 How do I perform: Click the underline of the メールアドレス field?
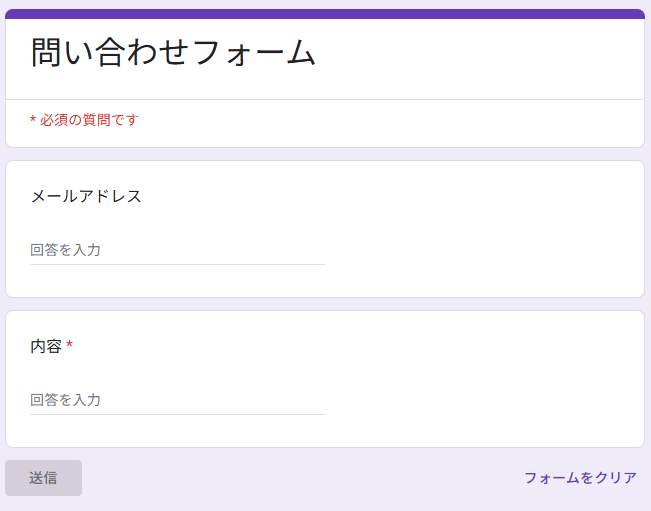coord(177,264)
